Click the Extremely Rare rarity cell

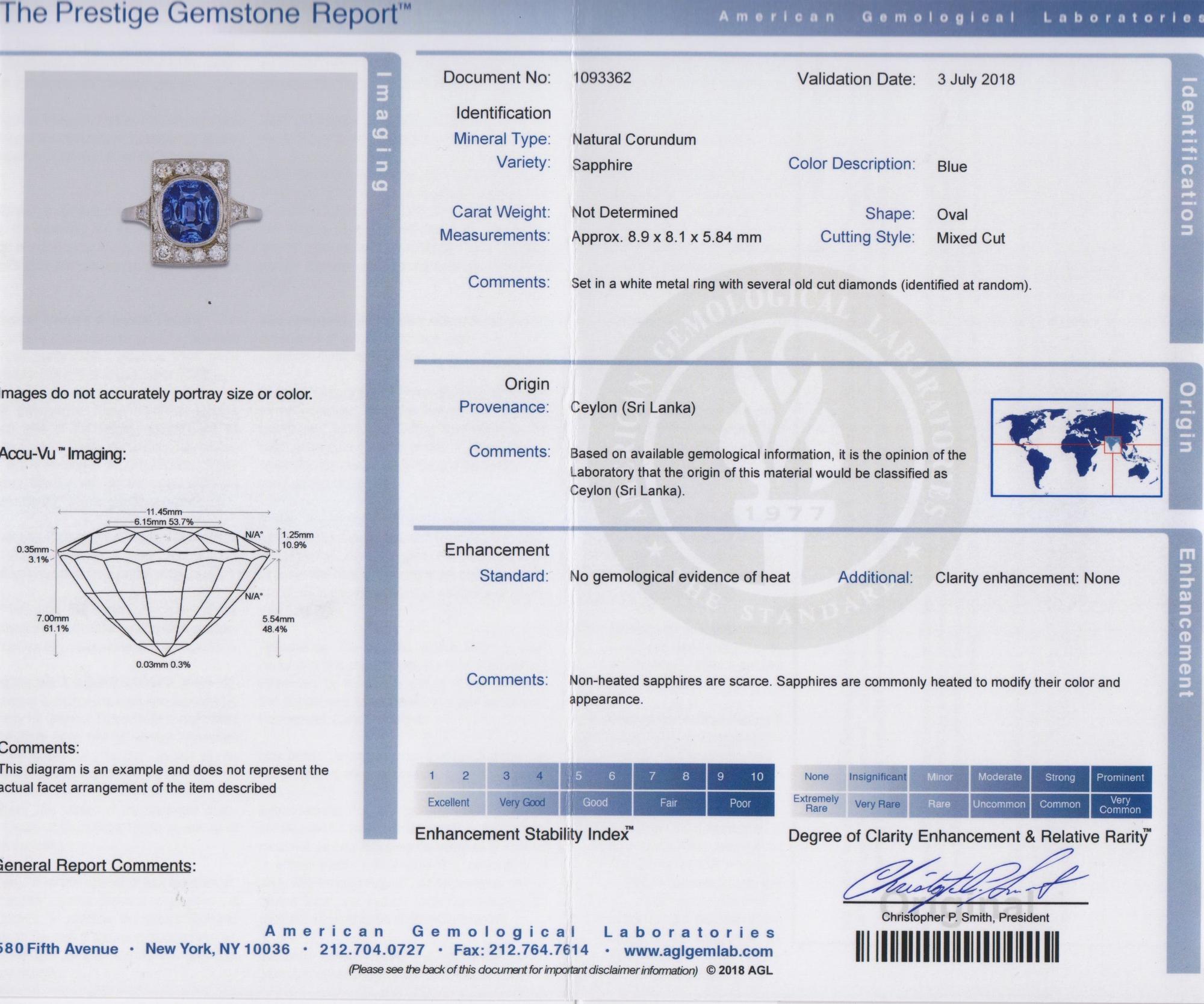[816, 803]
